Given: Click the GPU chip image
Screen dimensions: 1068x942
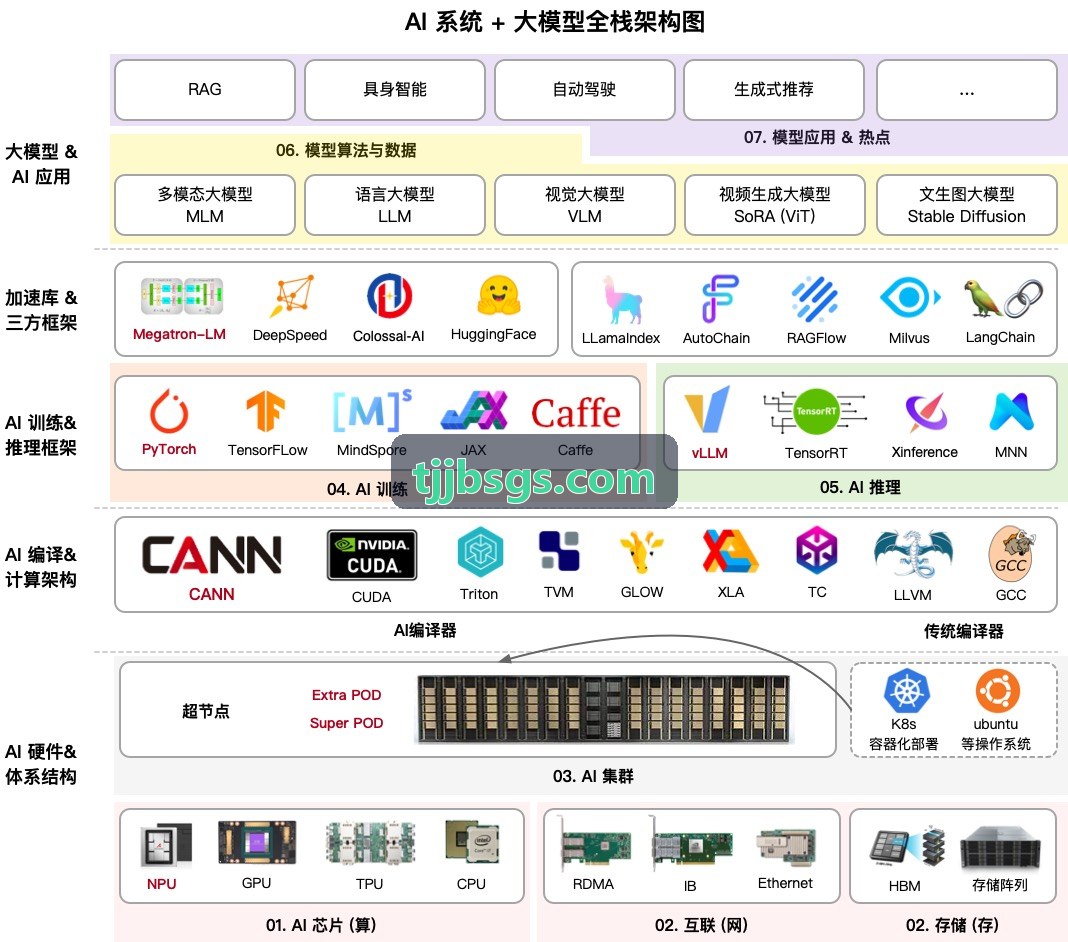Looking at the screenshot, I should 257,842.
